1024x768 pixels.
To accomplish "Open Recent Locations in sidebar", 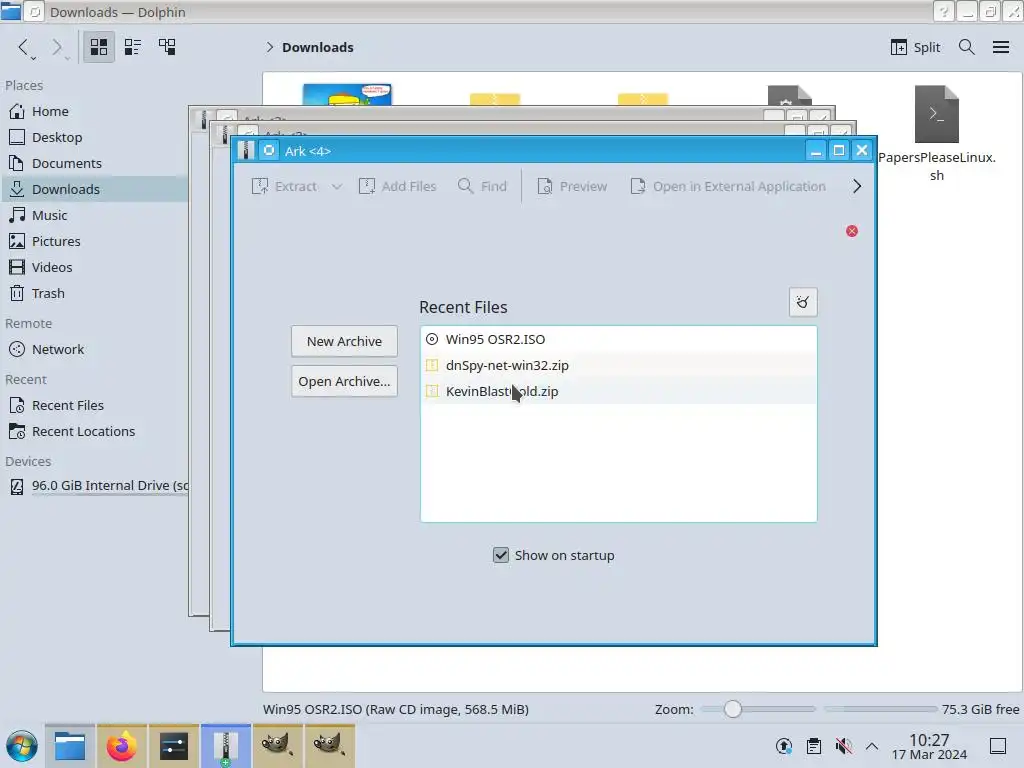I will click(x=94, y=432).
